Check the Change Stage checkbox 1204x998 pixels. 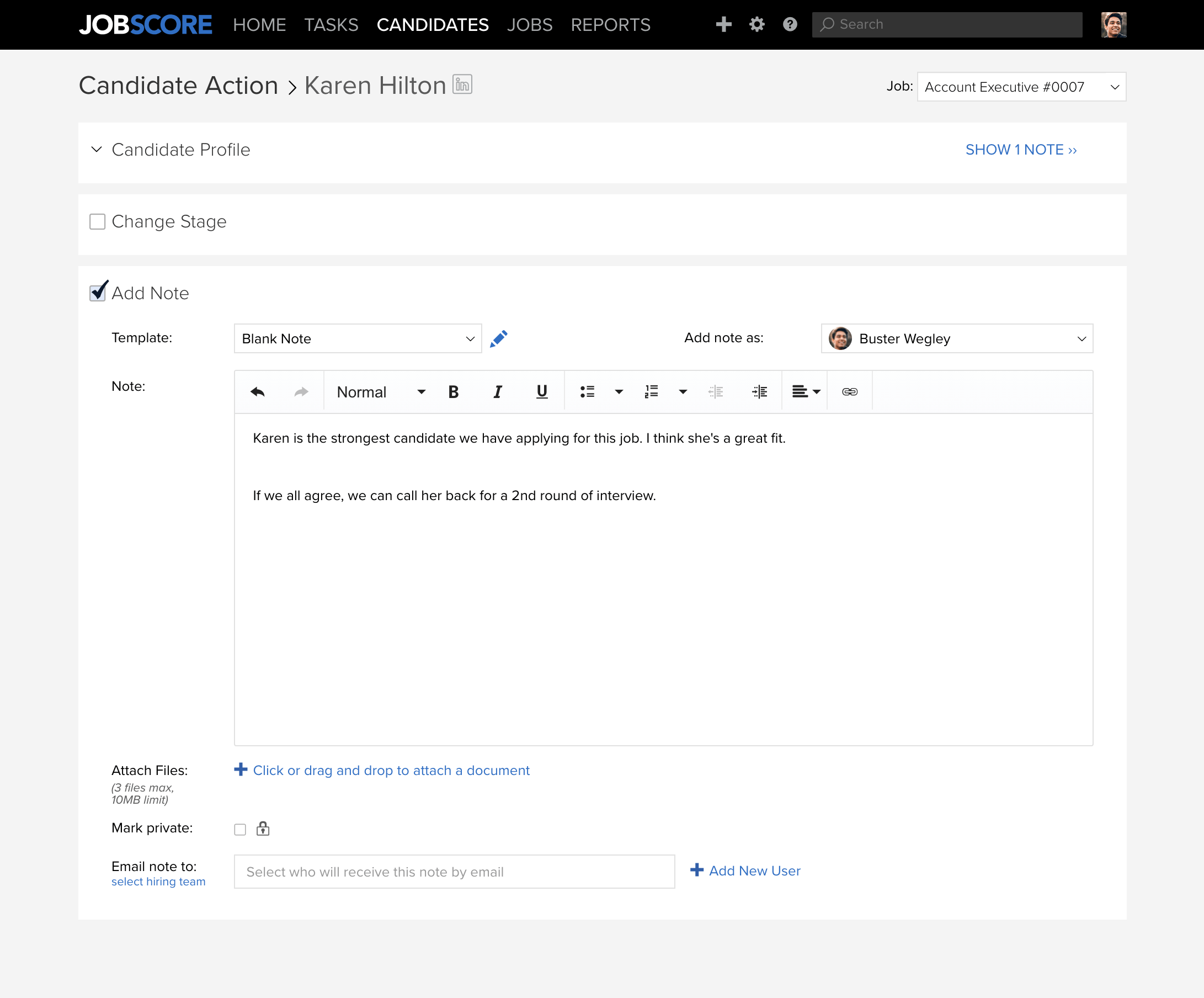[98, 221]
